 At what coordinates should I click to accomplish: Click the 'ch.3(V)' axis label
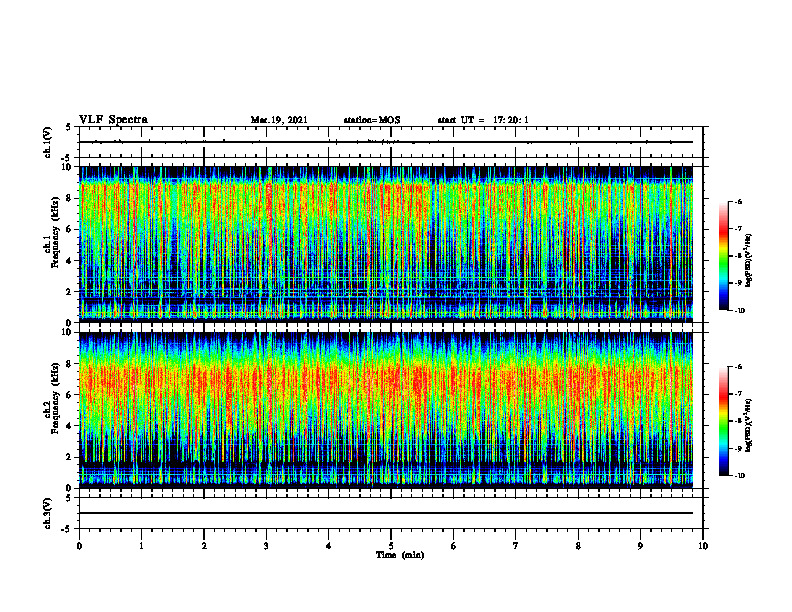tap(47, 513)
